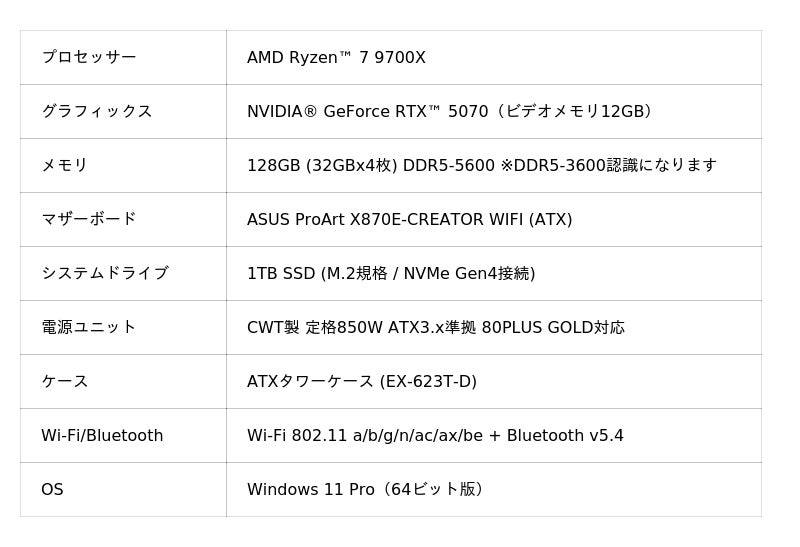Select the 電源ユニット label cell
This screenshot has width=800, height=547.
pyautogui.click(x=88, y=327)
